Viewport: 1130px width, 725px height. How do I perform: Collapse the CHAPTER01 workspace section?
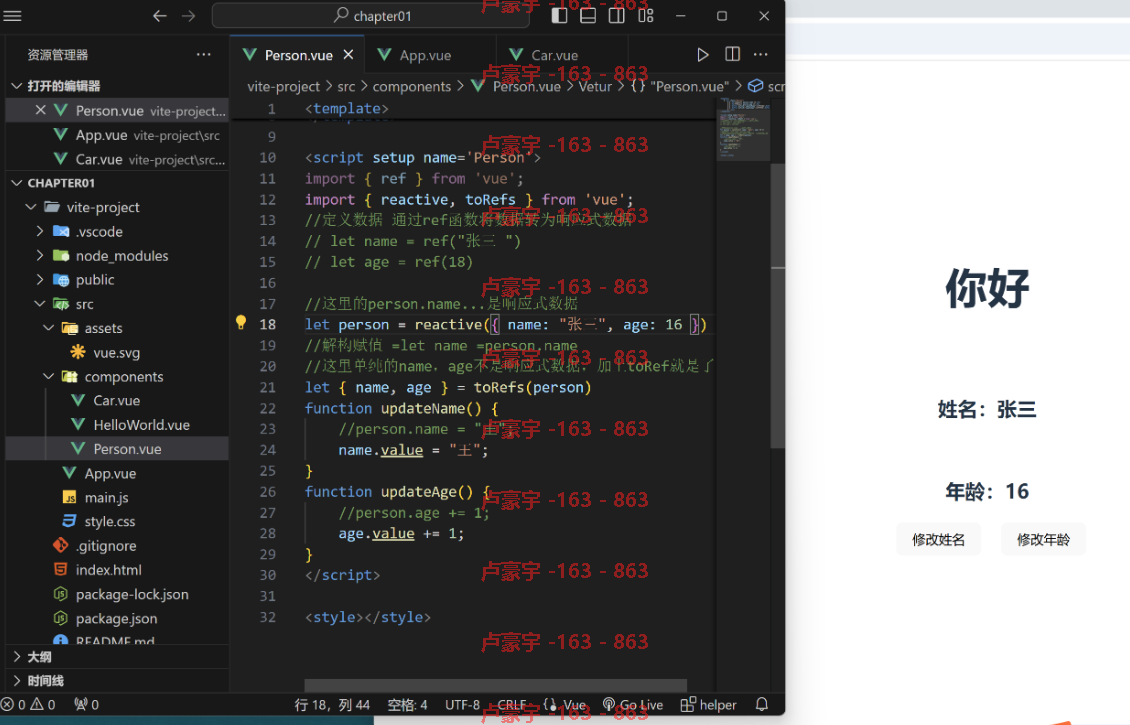(17, 183)
